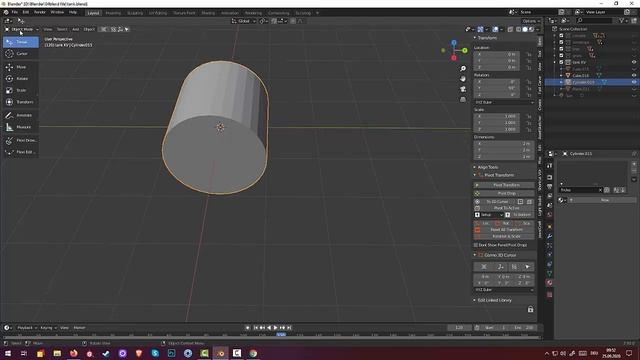This screenshot has height=360, width=640.
Task: Click the viewport pan hand icon
Action: (x=463, y=78)
